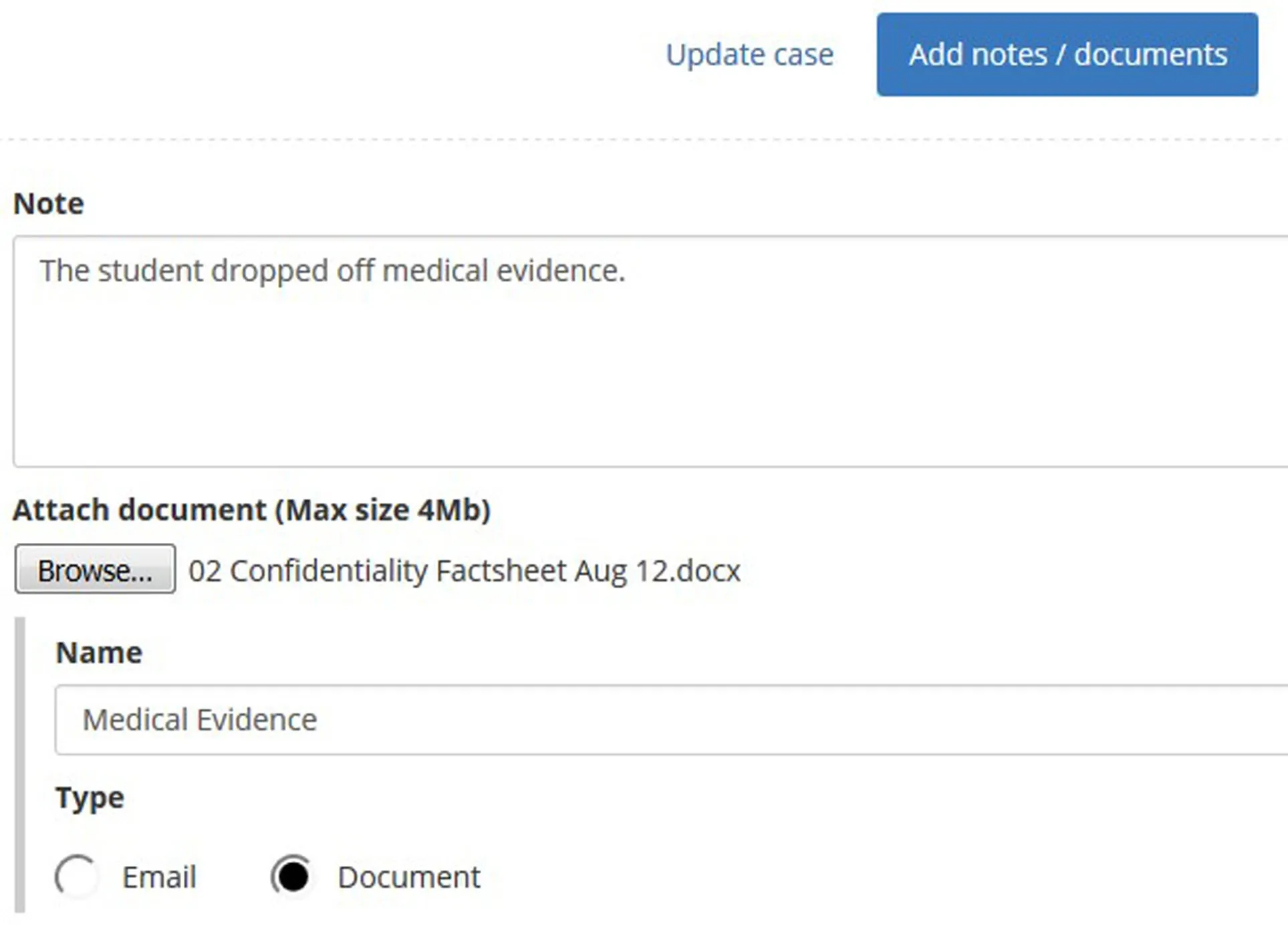Select the Document label text

click(409, 876)
